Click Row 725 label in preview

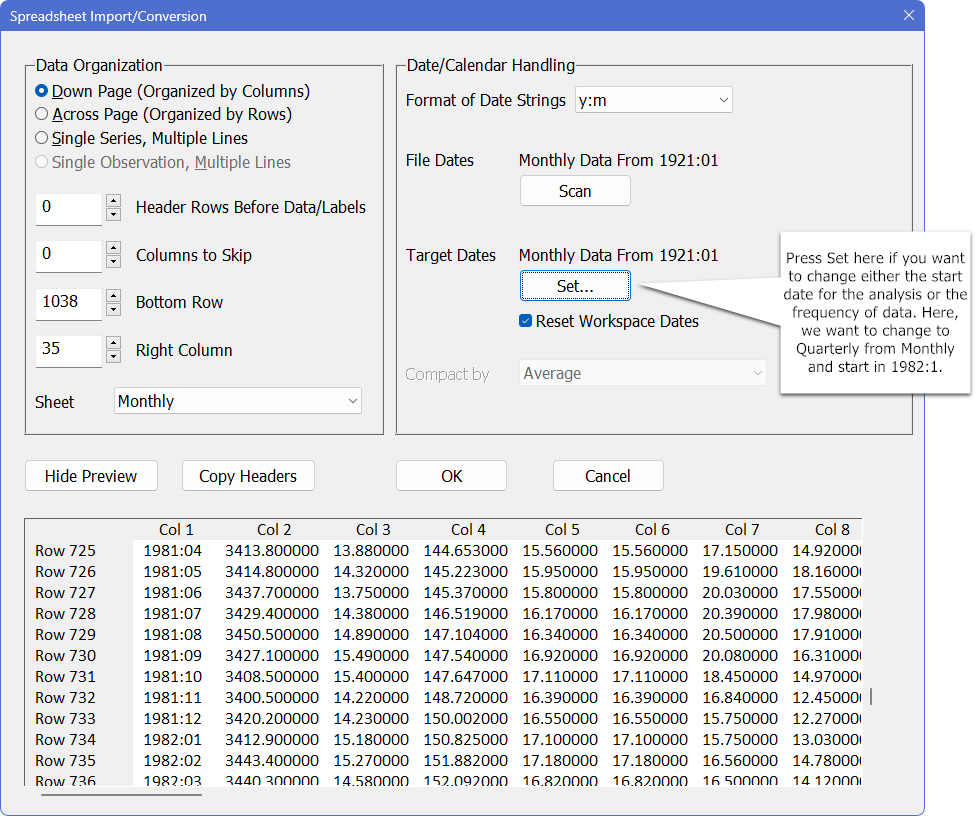pos(65,551)
